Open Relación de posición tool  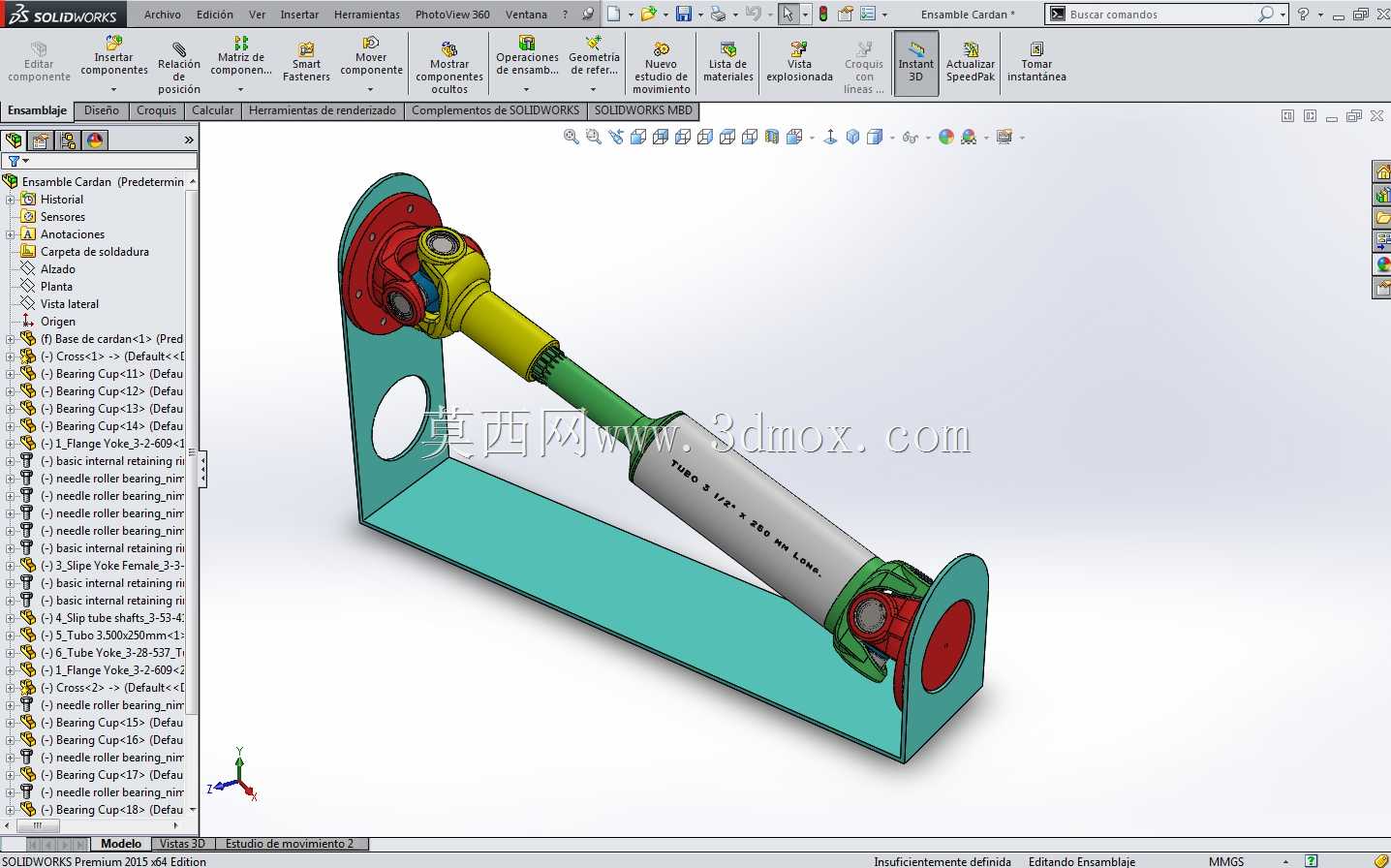coord(179,68)
